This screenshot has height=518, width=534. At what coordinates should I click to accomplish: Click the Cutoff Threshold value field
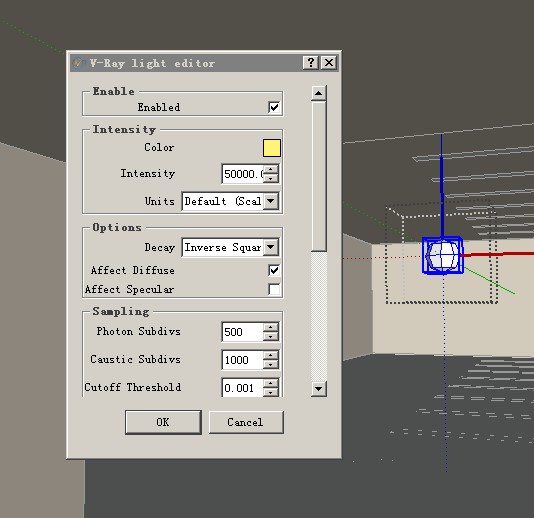click(243, 388)
